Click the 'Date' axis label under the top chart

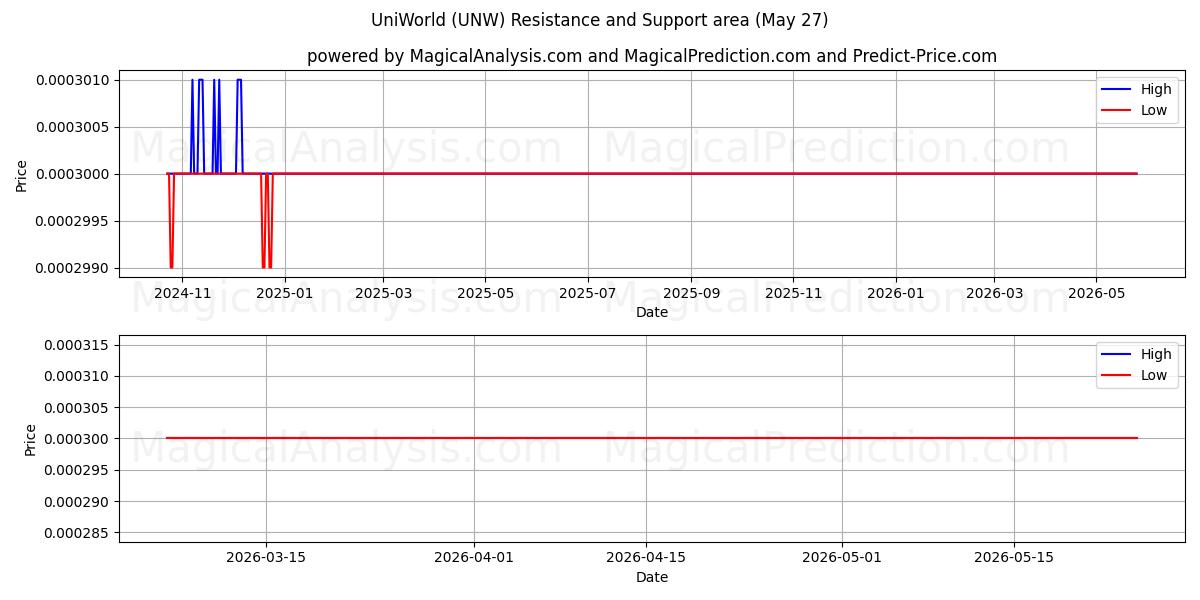[x=652, y=312]
